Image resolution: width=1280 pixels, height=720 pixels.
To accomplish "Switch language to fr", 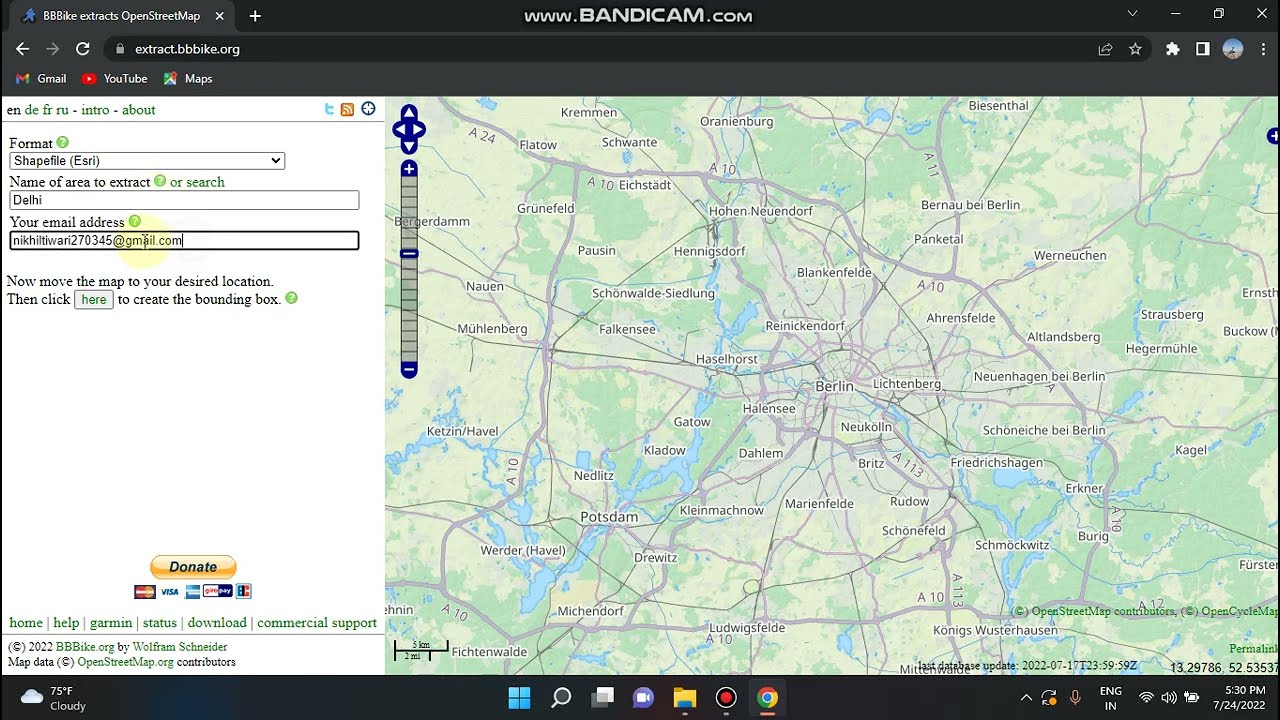I will click(48, 110).
